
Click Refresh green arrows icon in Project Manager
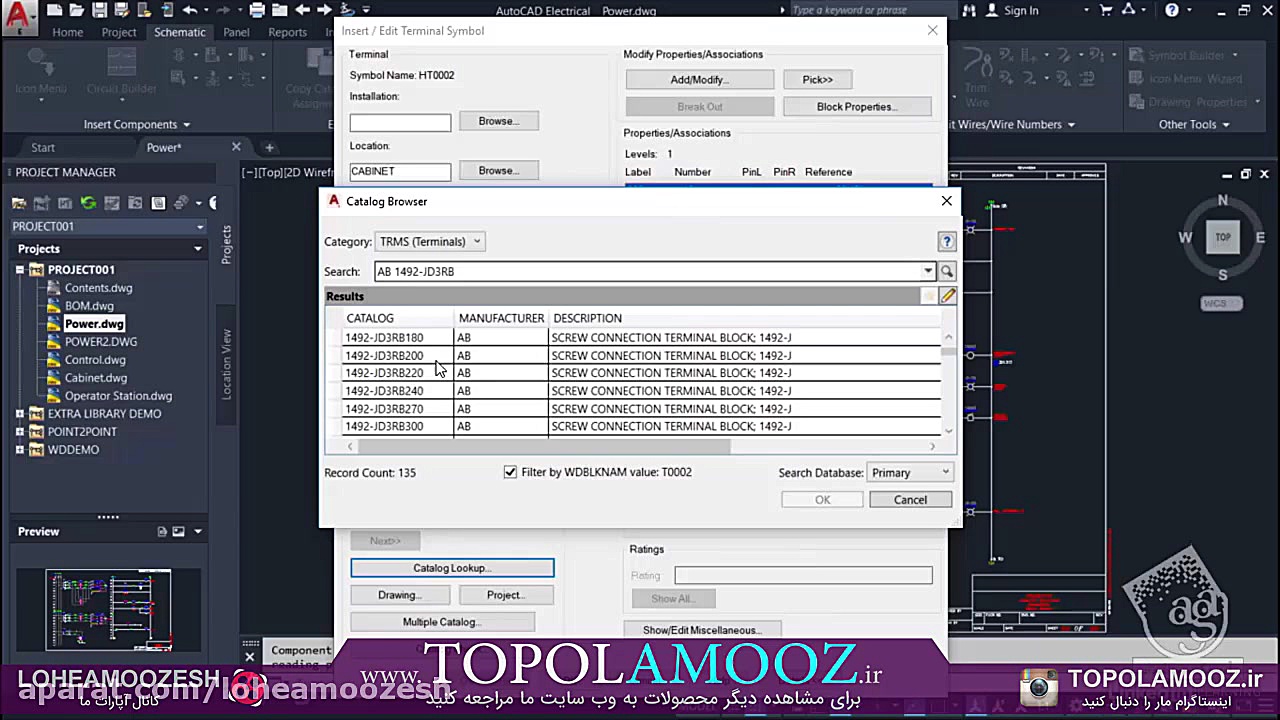[x=88, y=203]
